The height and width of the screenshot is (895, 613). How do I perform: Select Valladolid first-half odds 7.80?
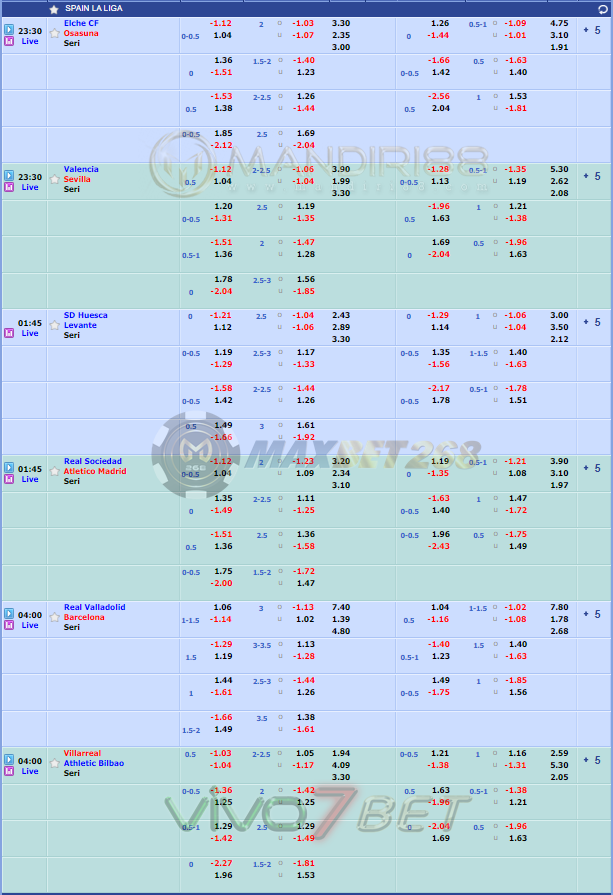click(x=559, y=608)
